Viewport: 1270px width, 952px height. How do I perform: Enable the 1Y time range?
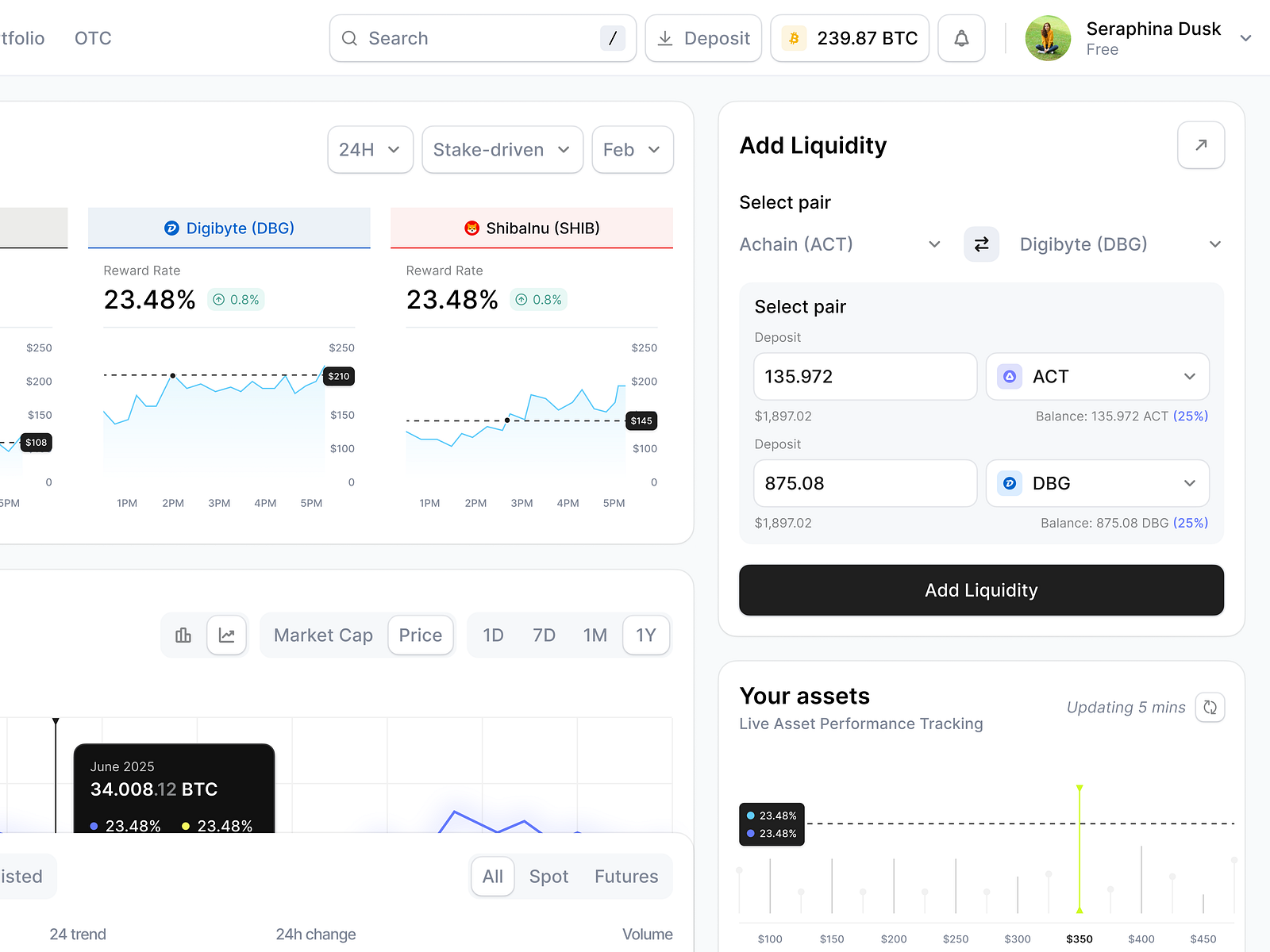[x=646, y=635]
